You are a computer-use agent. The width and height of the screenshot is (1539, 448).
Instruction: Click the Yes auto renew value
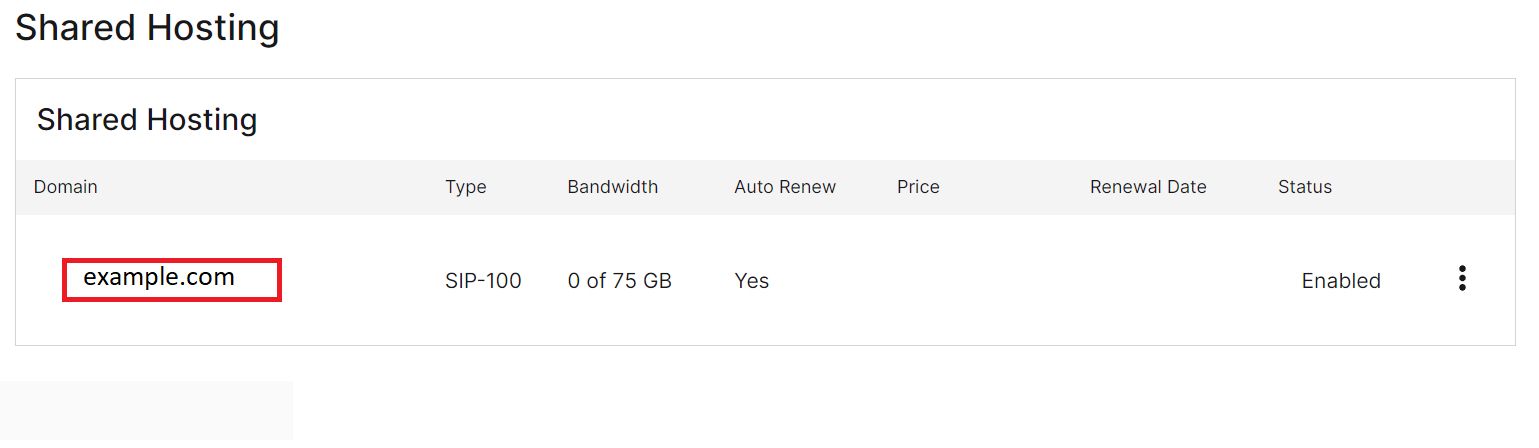(x=751, y=281)
